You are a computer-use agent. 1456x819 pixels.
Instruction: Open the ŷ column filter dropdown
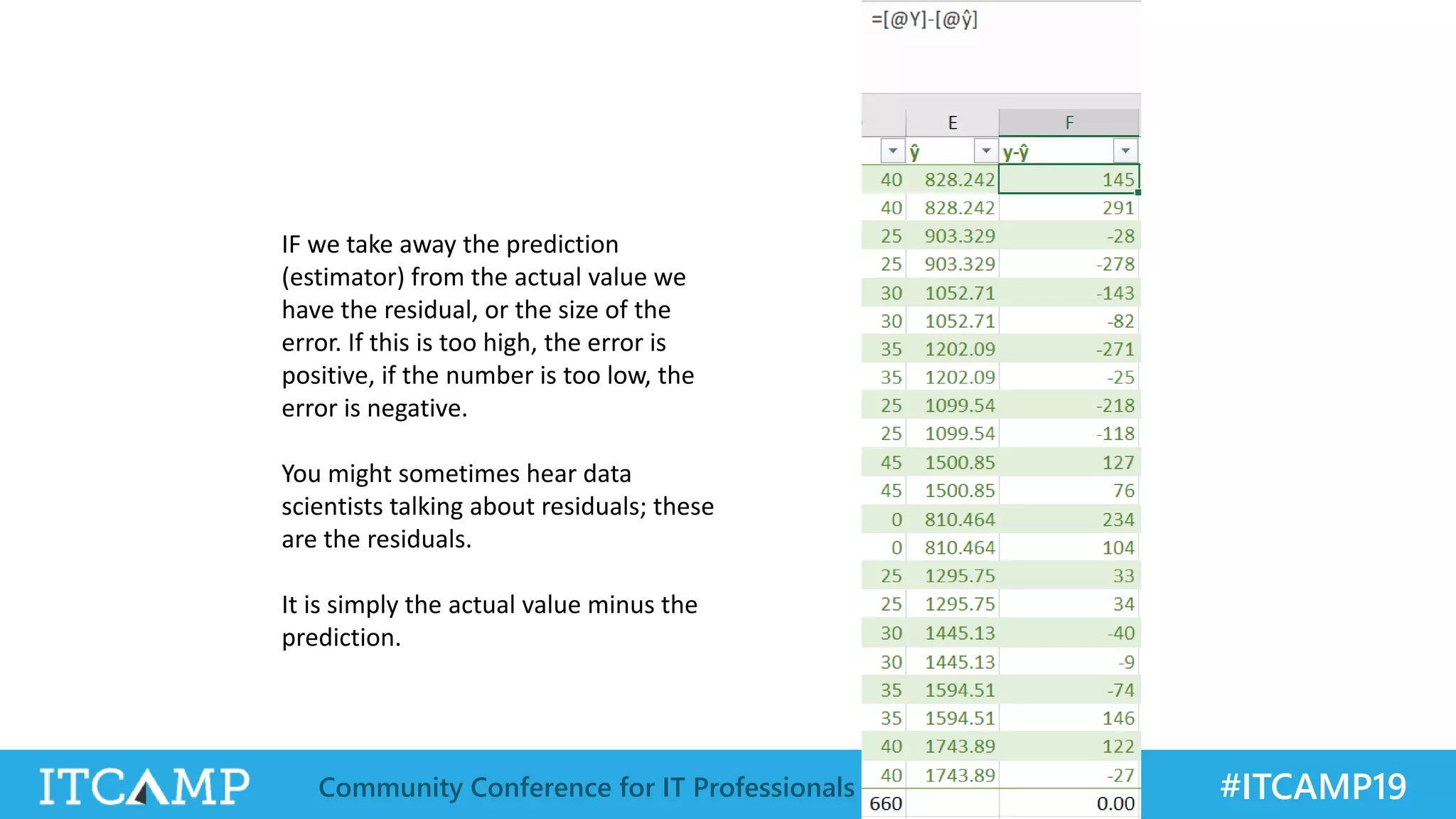pyautogui.click(x=985, y=151)
